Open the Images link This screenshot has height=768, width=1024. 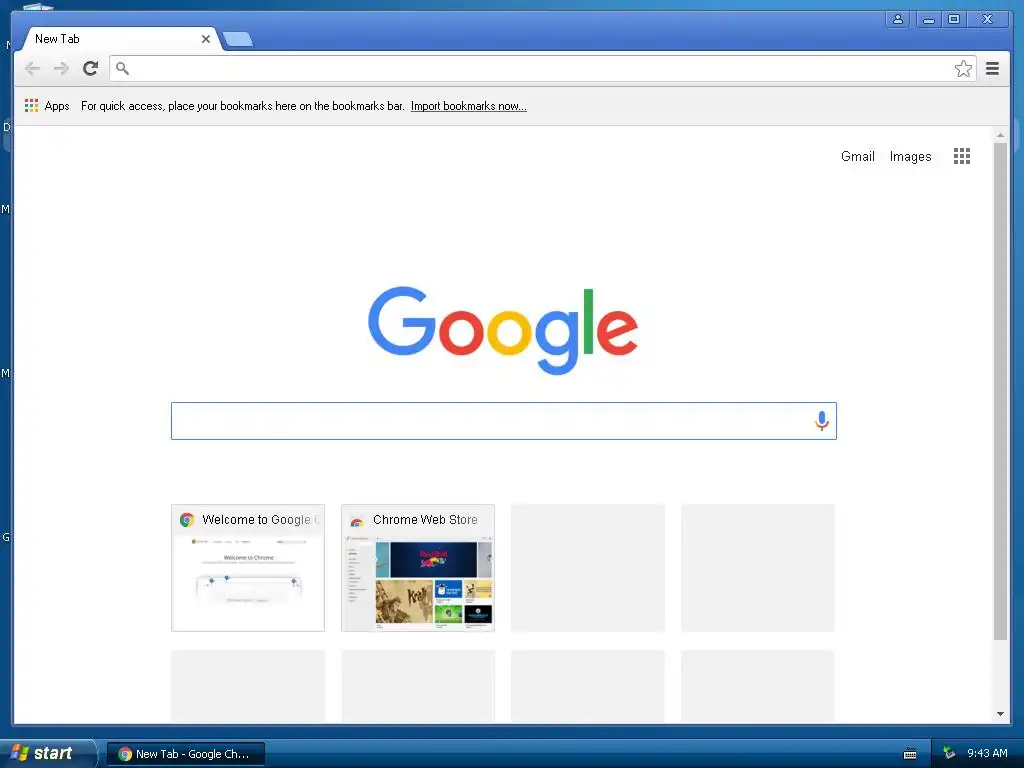tap(910, 157)
